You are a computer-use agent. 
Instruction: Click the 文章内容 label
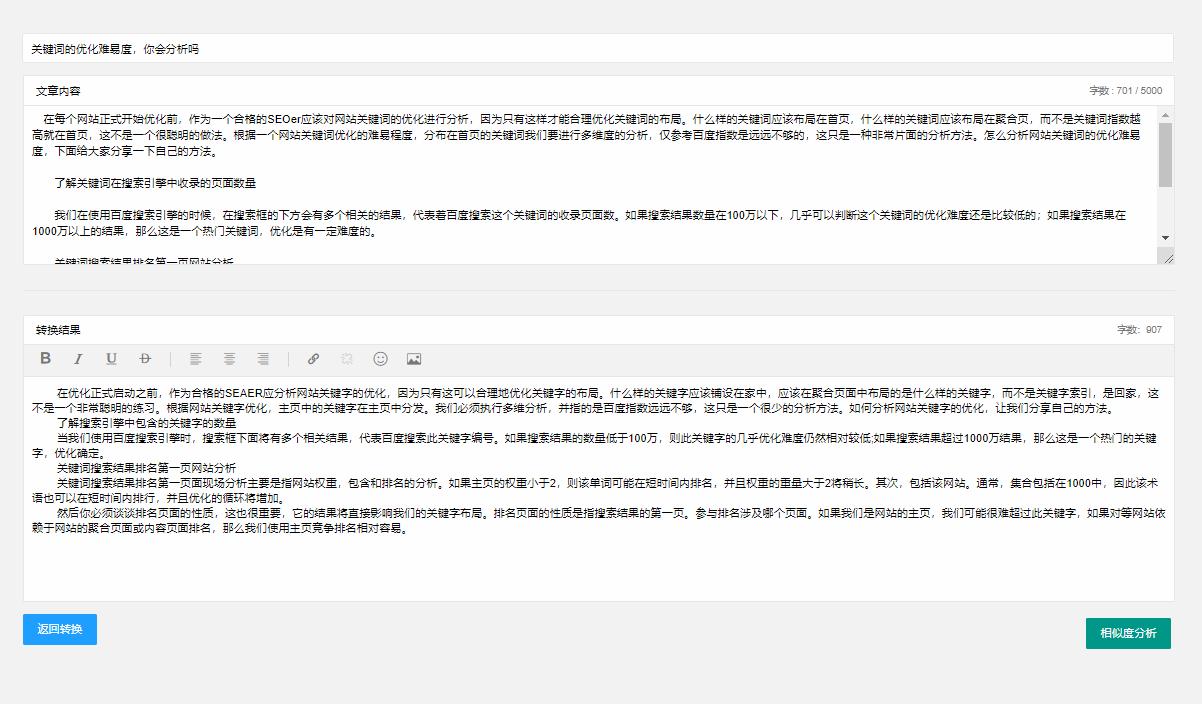pyautogui.click(x=58, y=91)
